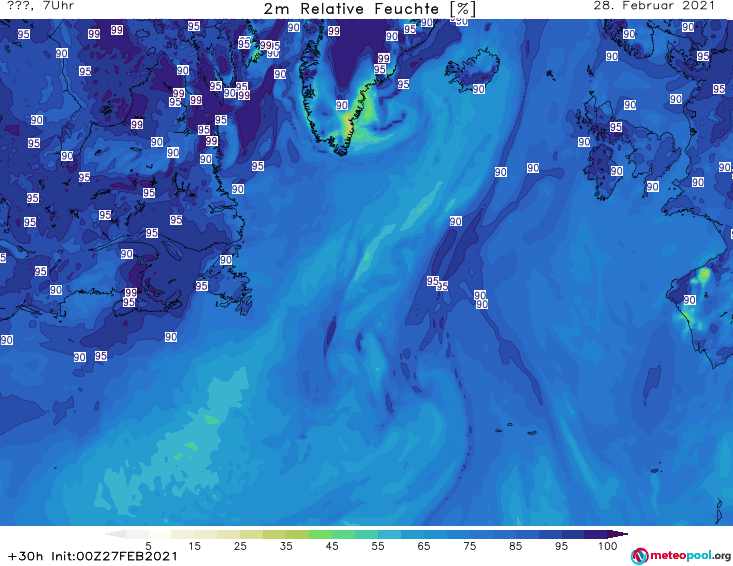The width and height of the screenshot is (733, 566).
Task: Click legend scale value '75'
Action: pyautogui.click(x=469, y=546)
